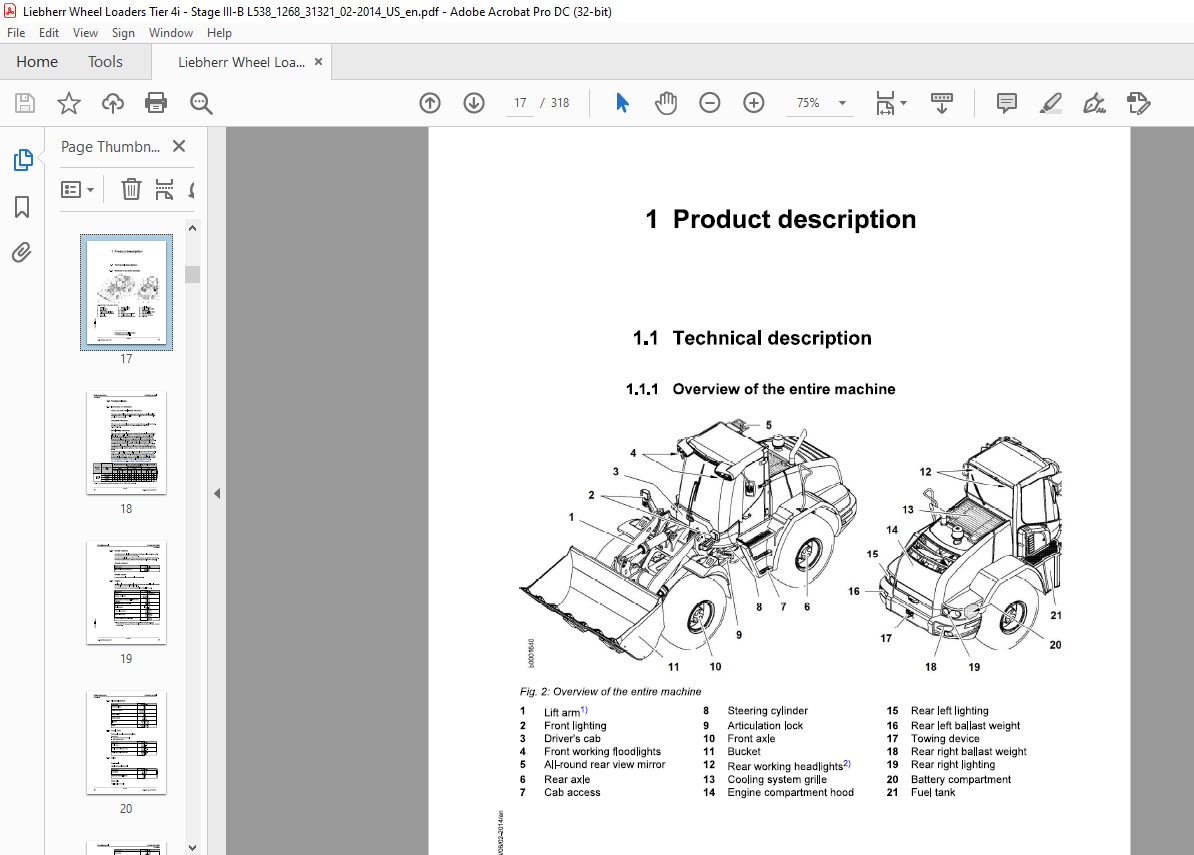Add a sticky note comment
Screen dimensions: 1194x855
coord(1007,103)
